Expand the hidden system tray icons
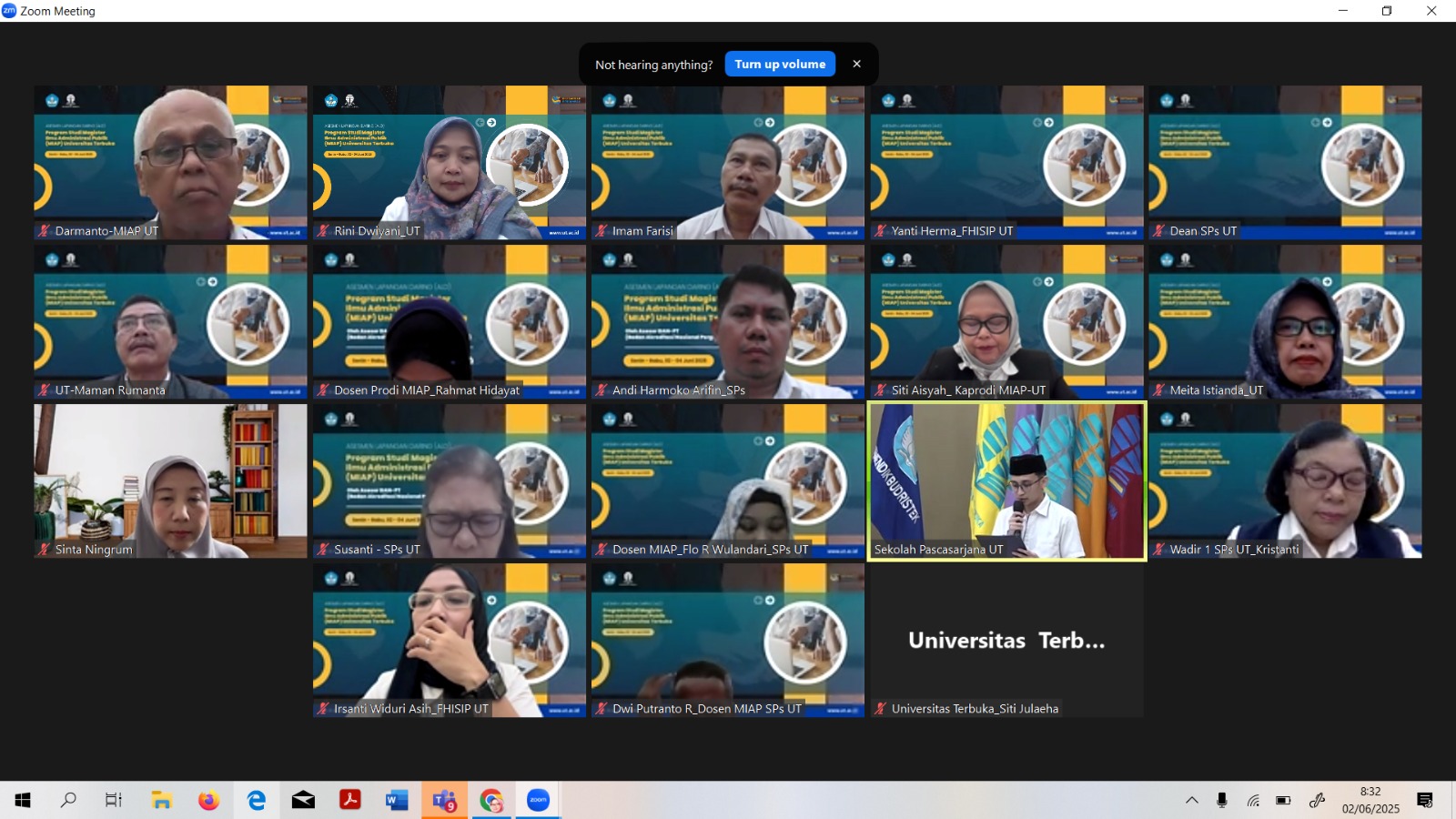This screenshot has width=1456, height=819. [1191, 801]
